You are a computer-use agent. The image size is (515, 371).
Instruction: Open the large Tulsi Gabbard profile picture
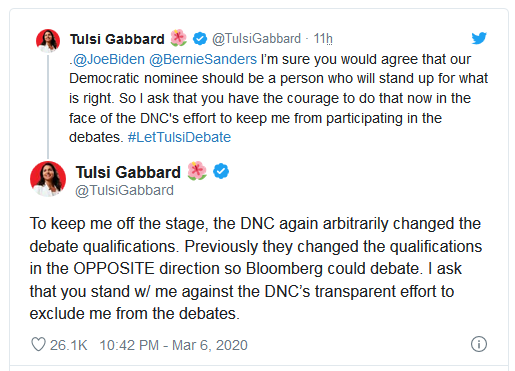click(48, 179)
